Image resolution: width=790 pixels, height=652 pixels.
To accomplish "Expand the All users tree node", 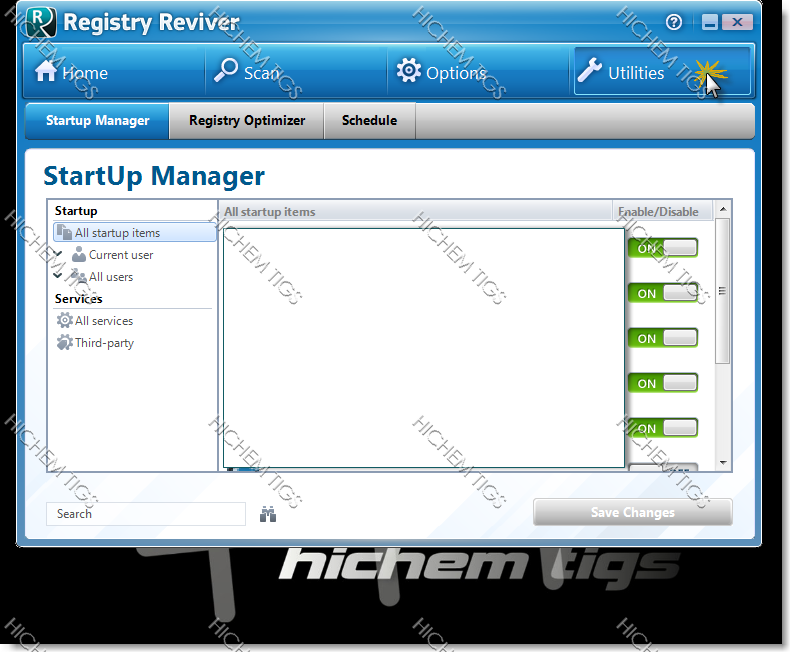I will pos(58,275).
